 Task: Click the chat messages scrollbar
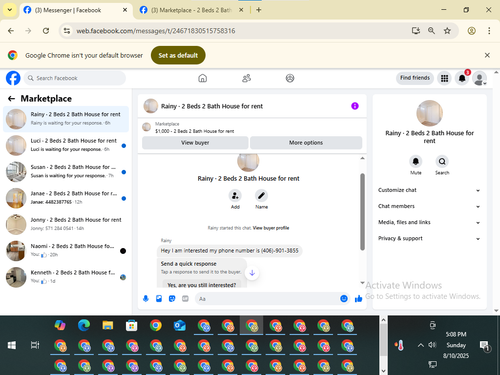coord(362,211)
